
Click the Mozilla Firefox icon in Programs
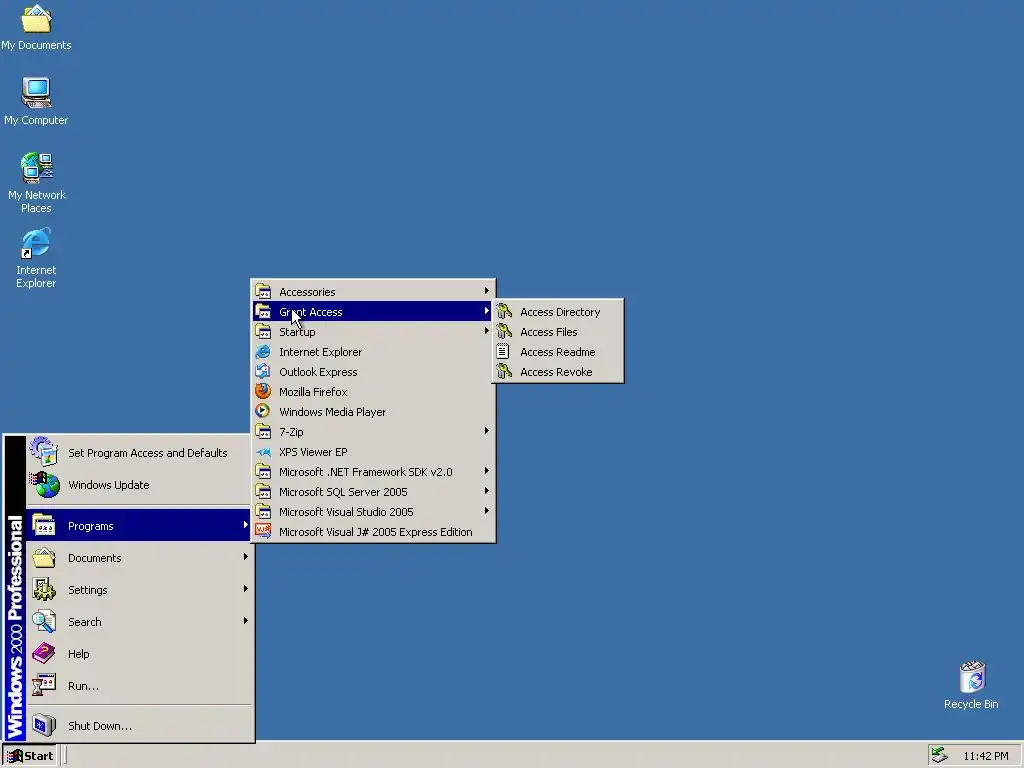click(263, 391)
